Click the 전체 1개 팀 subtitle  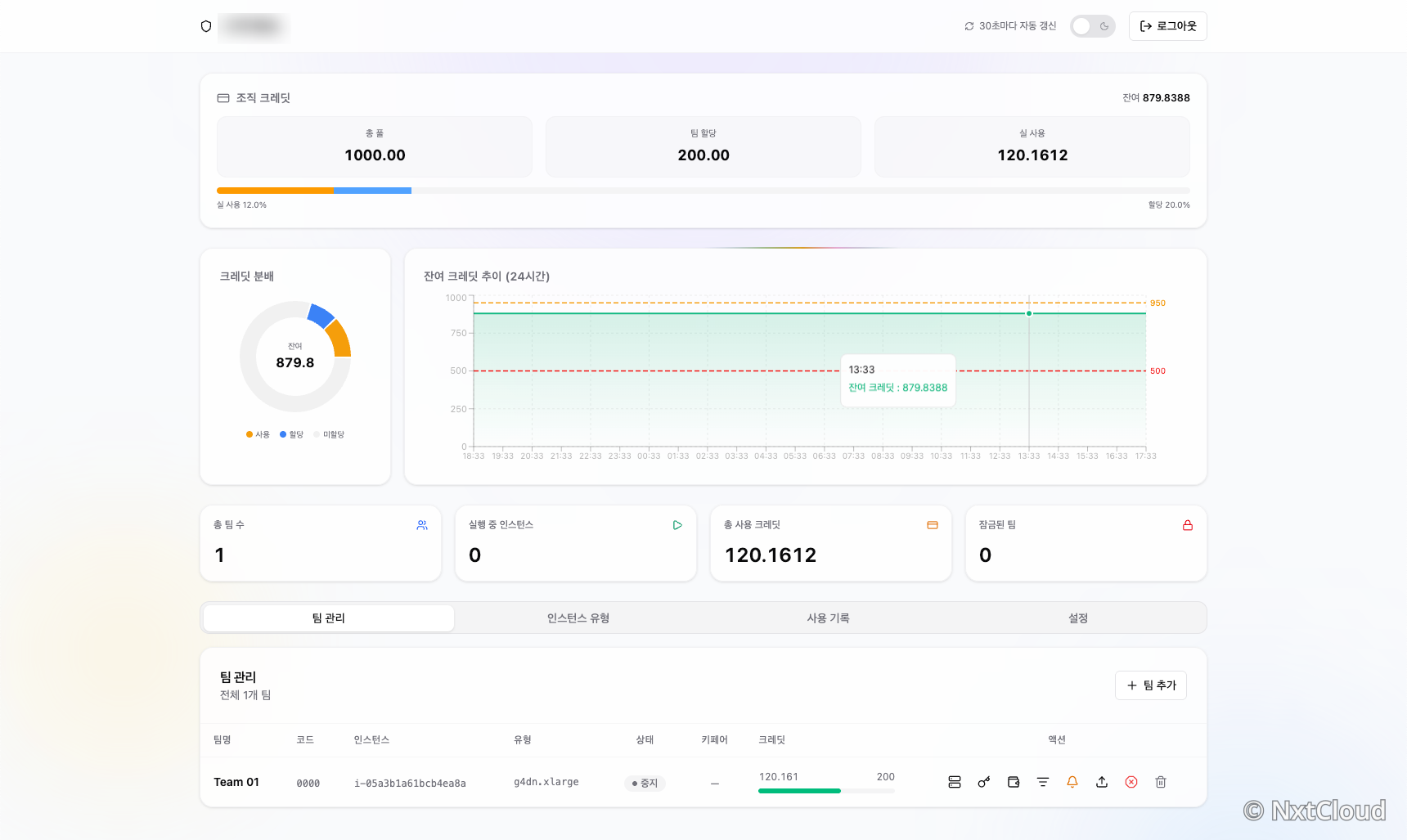pos(245,695)
